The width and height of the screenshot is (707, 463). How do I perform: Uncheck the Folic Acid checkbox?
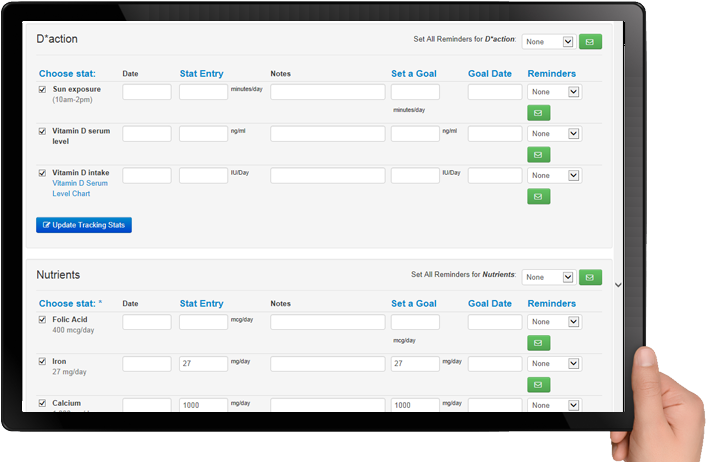click(x=42, y=320)
